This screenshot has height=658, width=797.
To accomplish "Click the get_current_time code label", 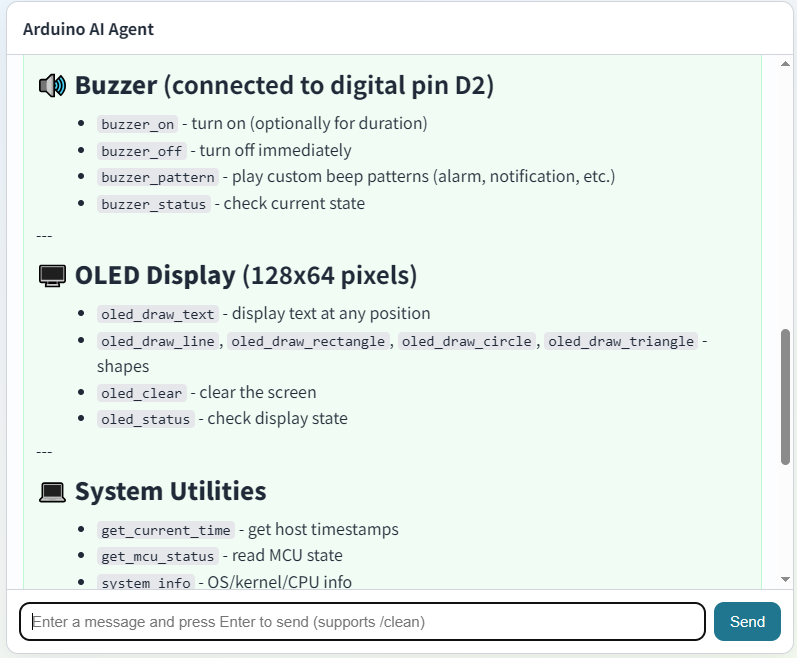I will [166, 530].
